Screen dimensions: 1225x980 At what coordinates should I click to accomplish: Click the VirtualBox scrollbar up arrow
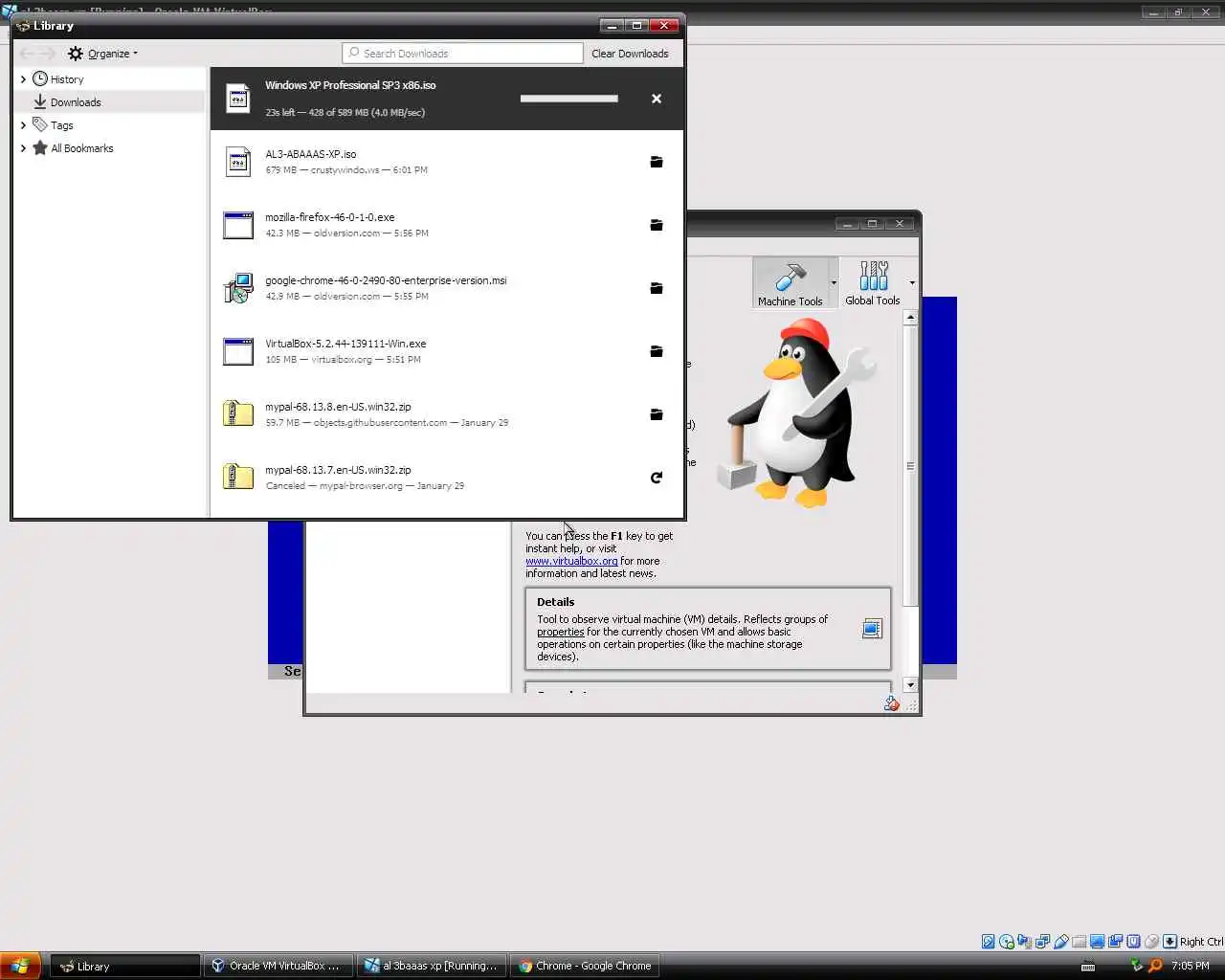pos(910,317)
